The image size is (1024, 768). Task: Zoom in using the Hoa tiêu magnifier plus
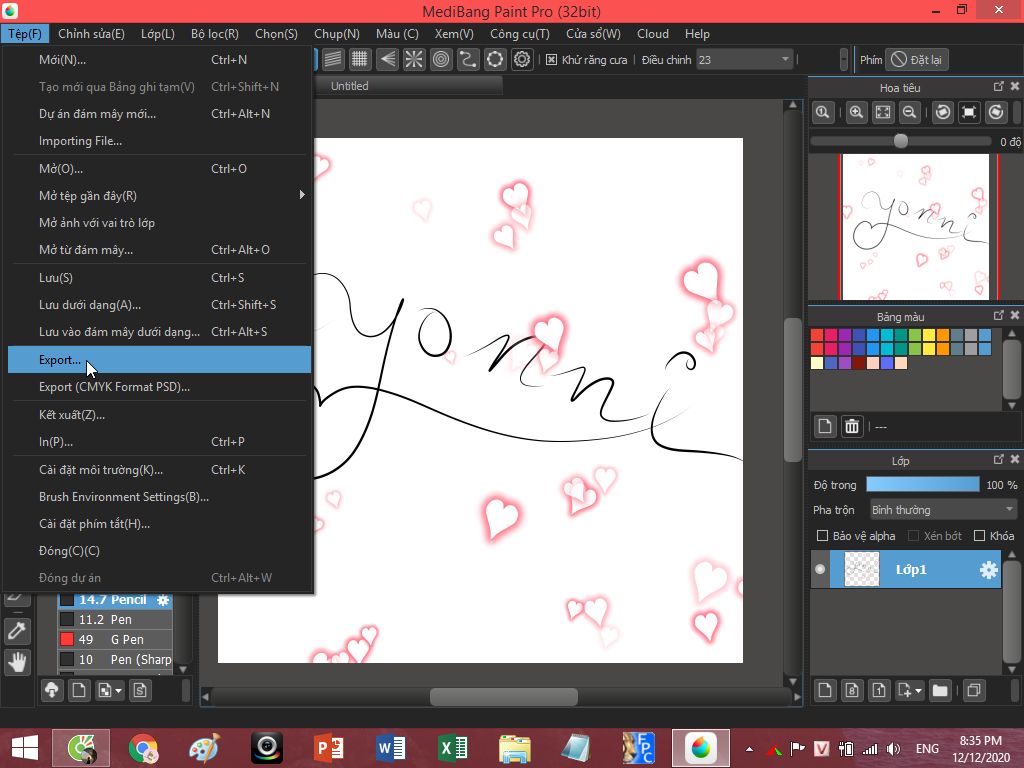[856, 112]
